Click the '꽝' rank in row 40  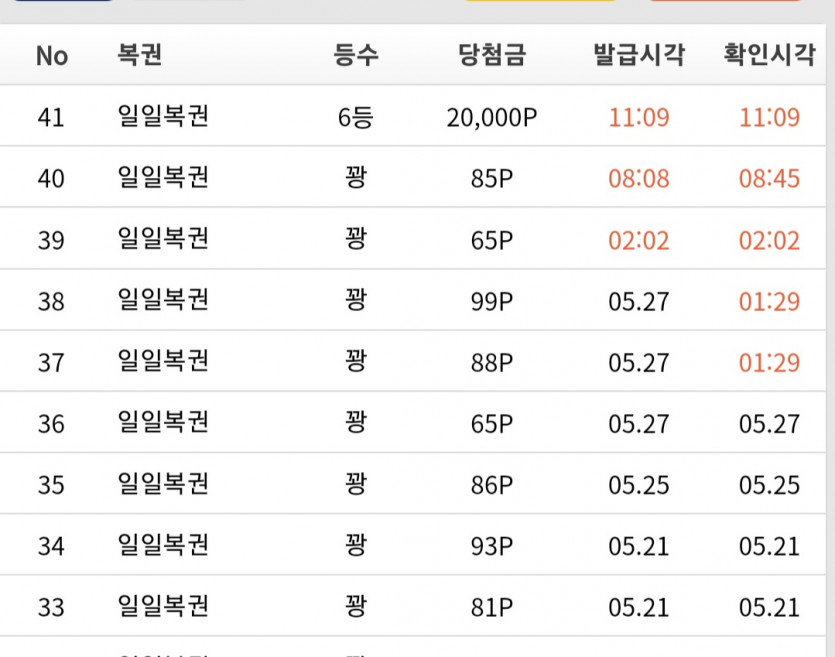pyautogui.click(x=356, y=177)
